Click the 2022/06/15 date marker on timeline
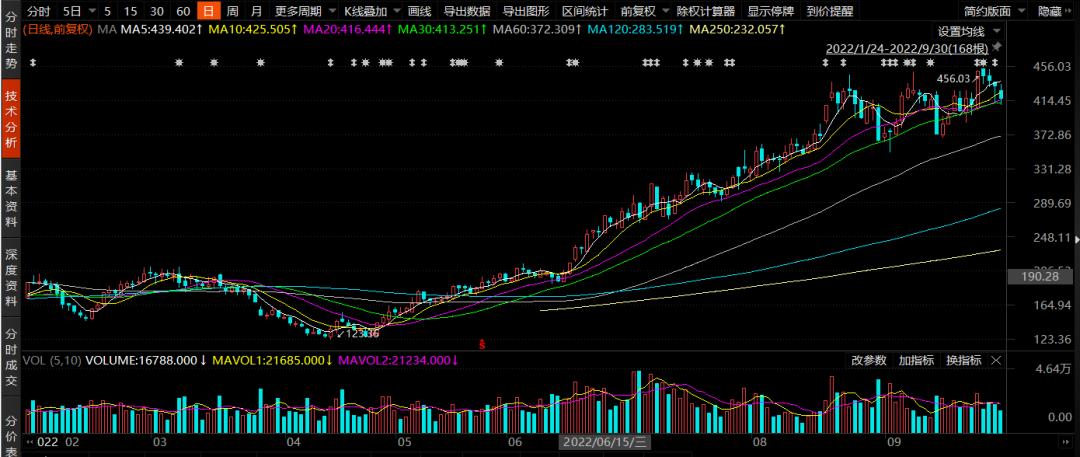This screenshot has height=457, width=1080. tap(603, 440)
